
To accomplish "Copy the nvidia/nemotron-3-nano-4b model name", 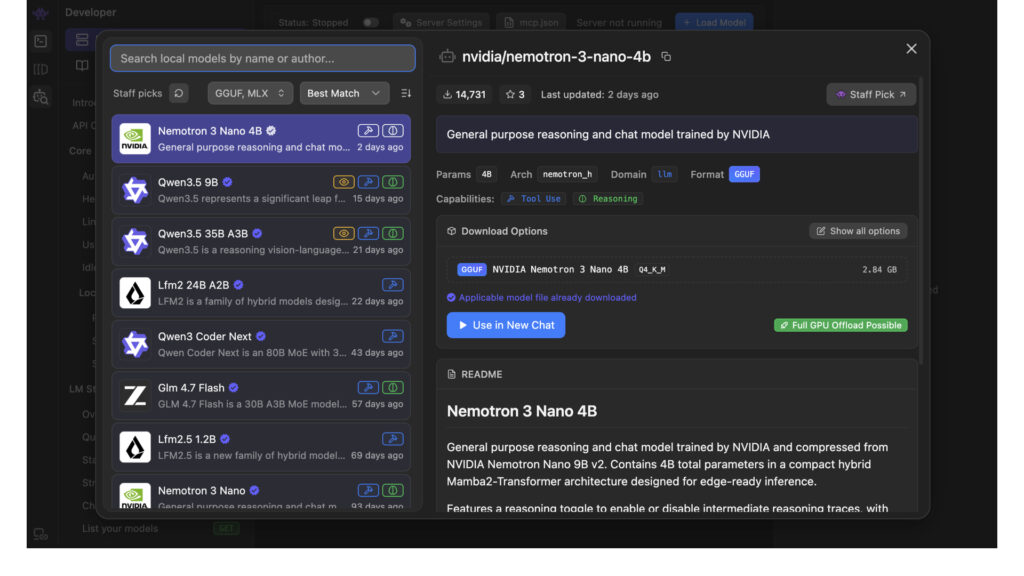I will [x=666, y=57].
